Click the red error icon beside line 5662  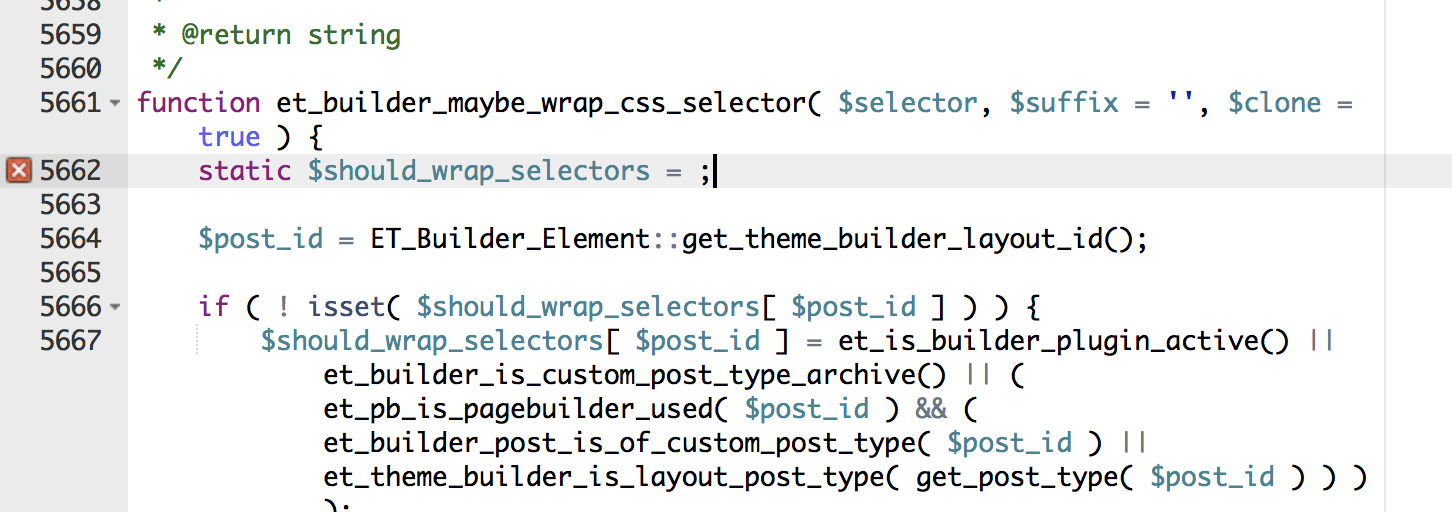coord(19,171)
